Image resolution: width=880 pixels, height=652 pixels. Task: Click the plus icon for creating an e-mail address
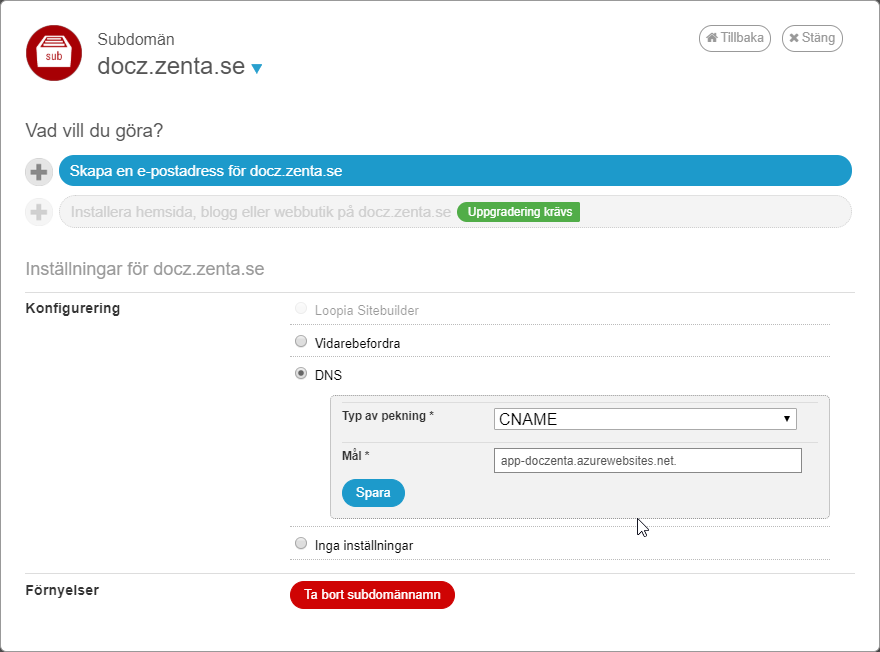click(x=38, y=171)
